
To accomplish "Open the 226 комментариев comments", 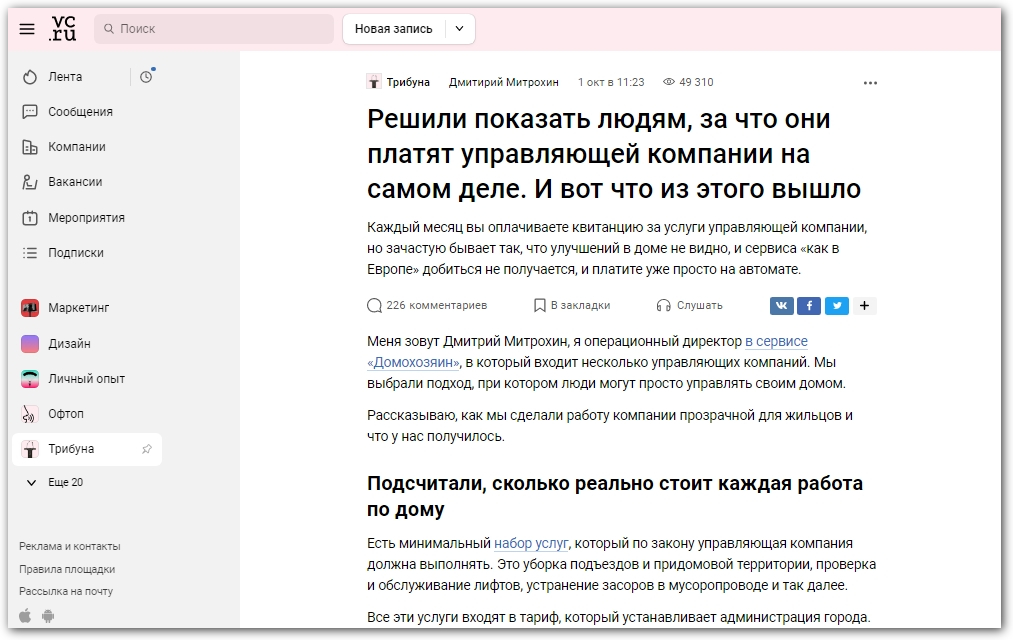I will click(x=427, y=305).
